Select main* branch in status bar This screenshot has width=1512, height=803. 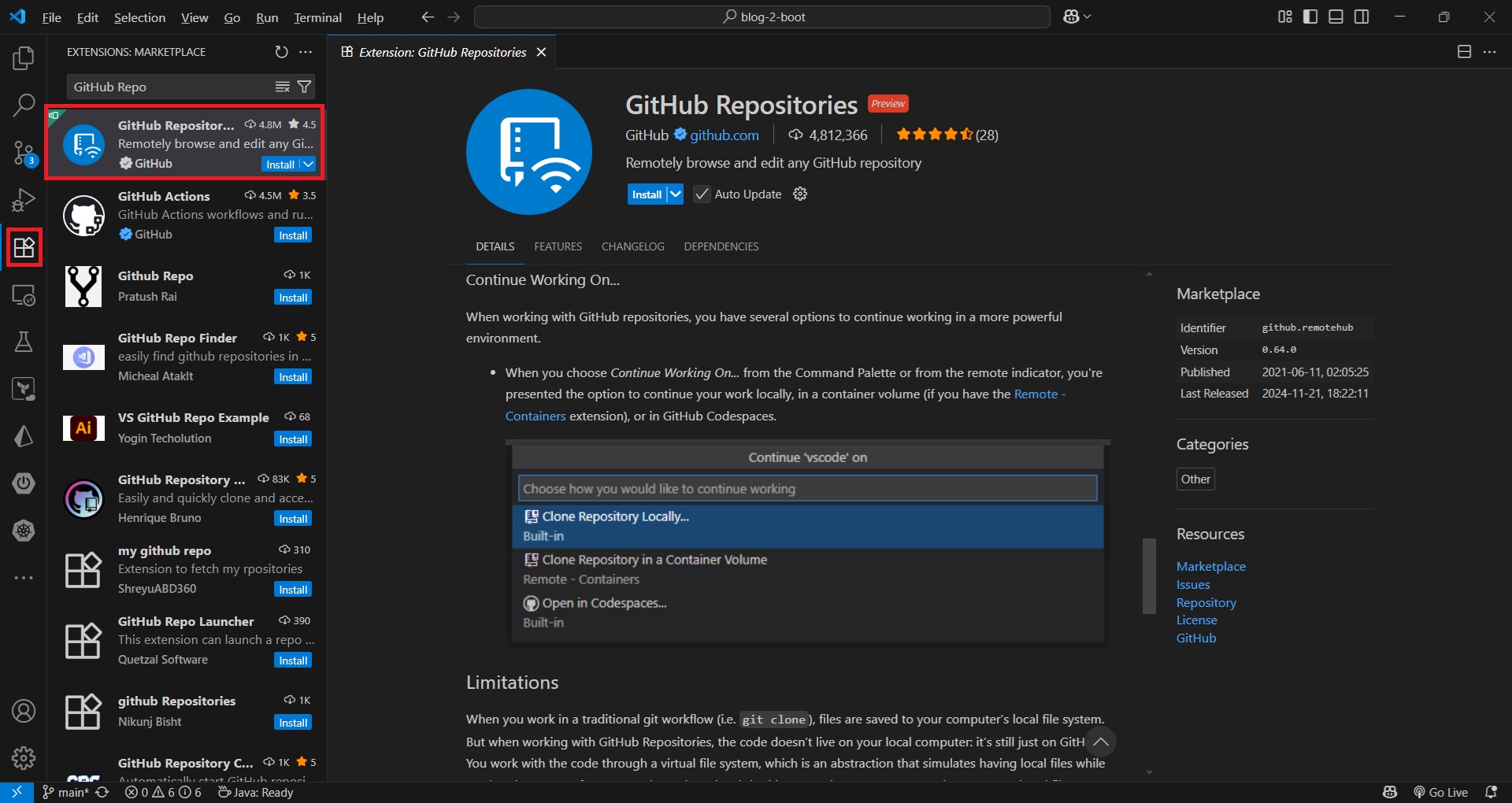pos(66,792)
